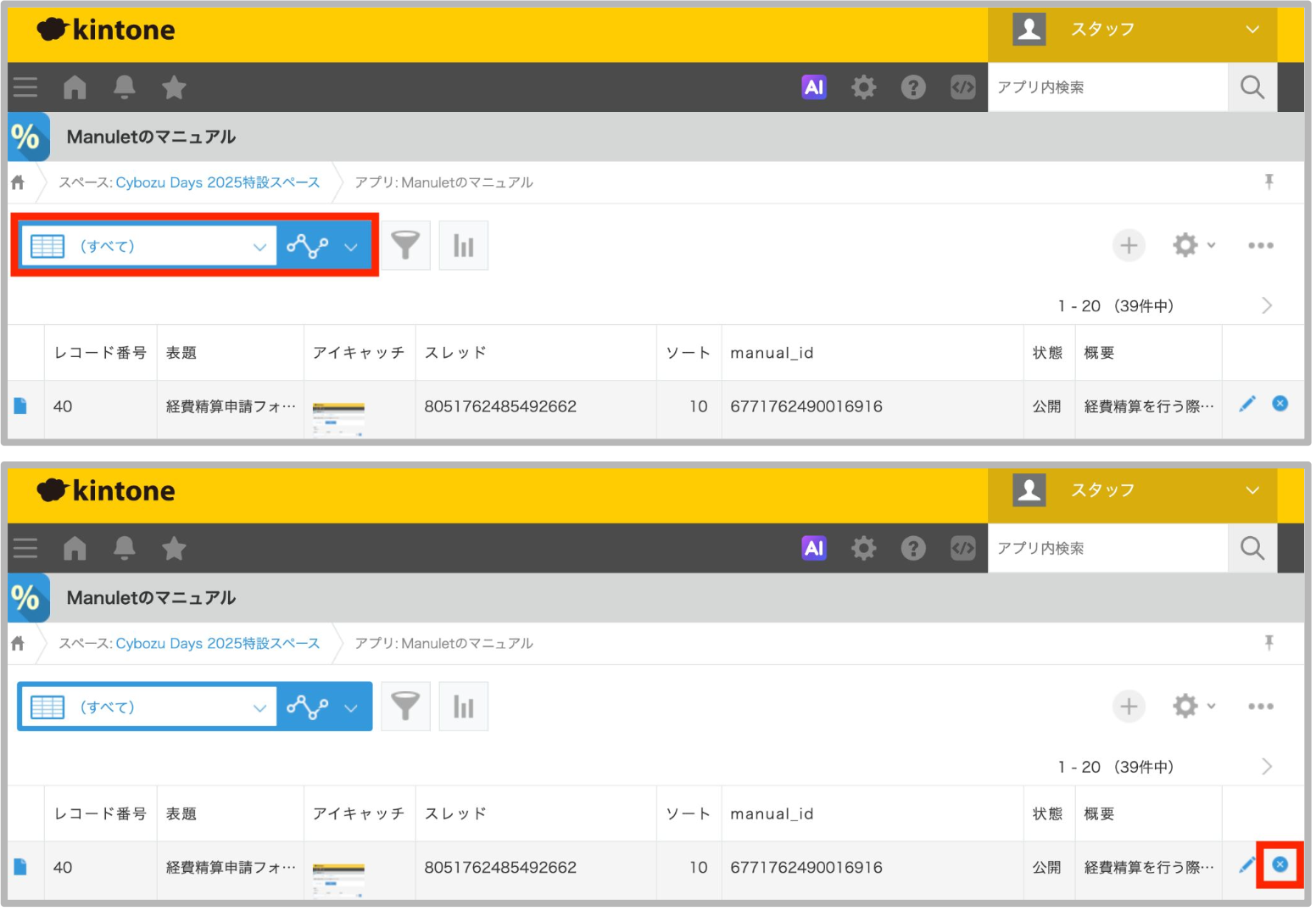Click the pencil edit icon in the upper record row

(1246, 405)
